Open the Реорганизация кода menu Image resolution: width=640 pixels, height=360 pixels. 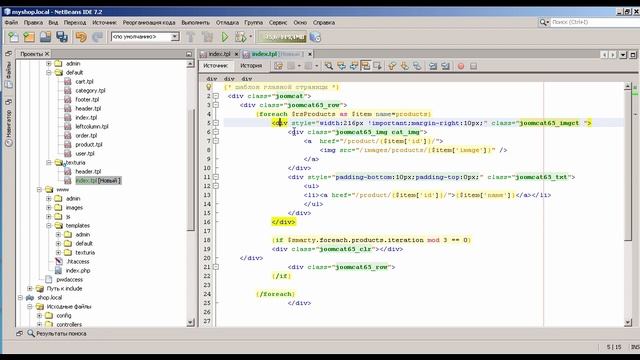coord(149,22)
